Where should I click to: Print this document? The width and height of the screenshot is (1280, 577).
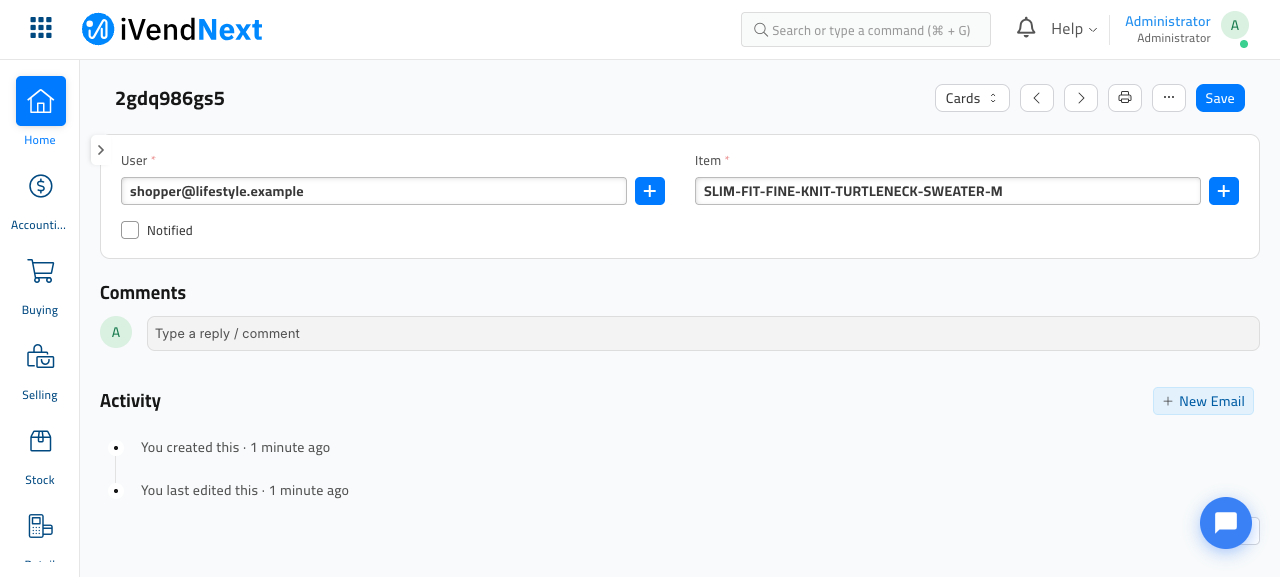click(1125, 98)
